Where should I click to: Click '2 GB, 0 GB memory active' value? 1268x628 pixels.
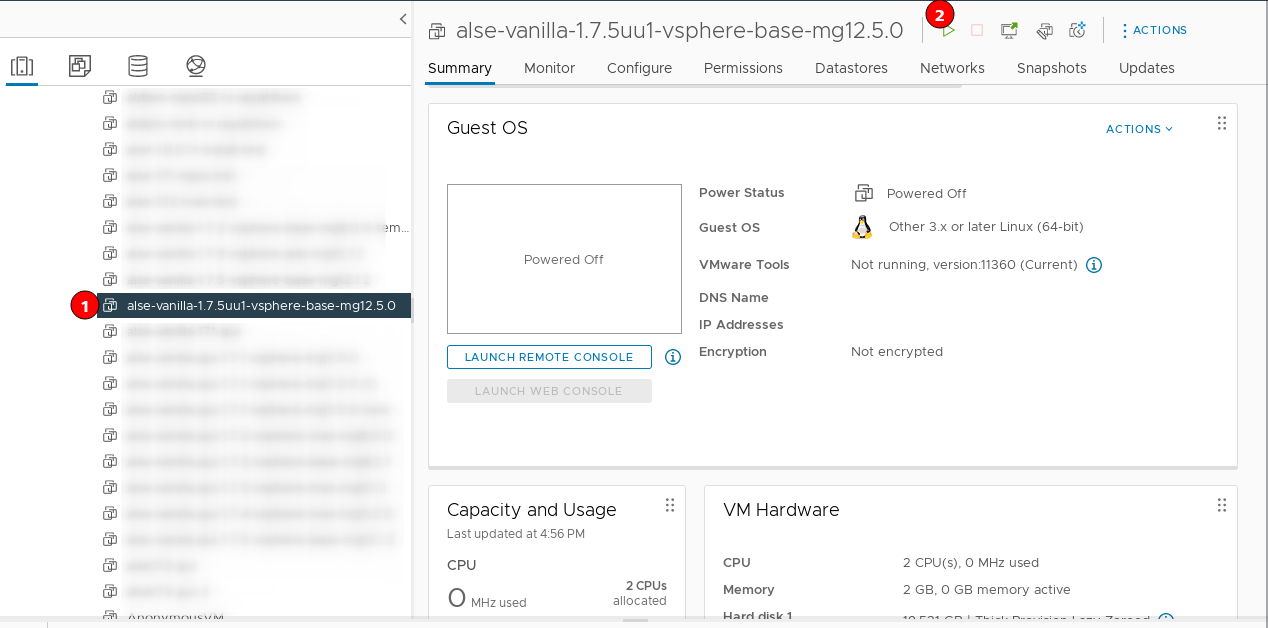pos(987,590)
